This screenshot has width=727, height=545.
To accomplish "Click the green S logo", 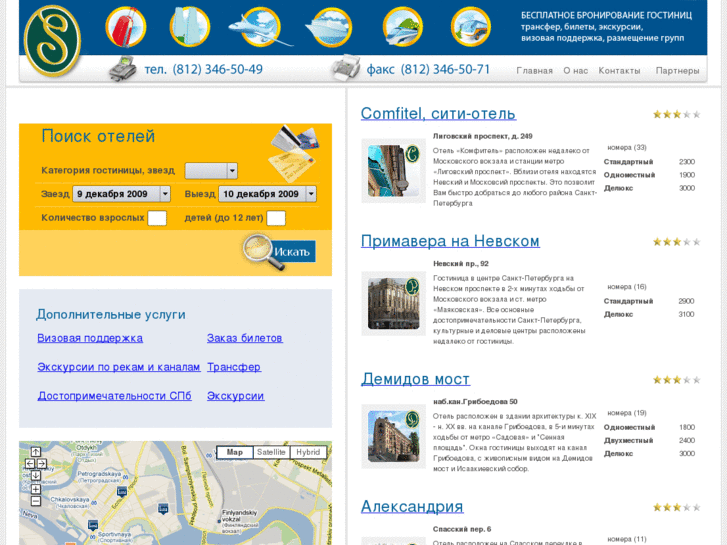I will [x=52, y=40].
